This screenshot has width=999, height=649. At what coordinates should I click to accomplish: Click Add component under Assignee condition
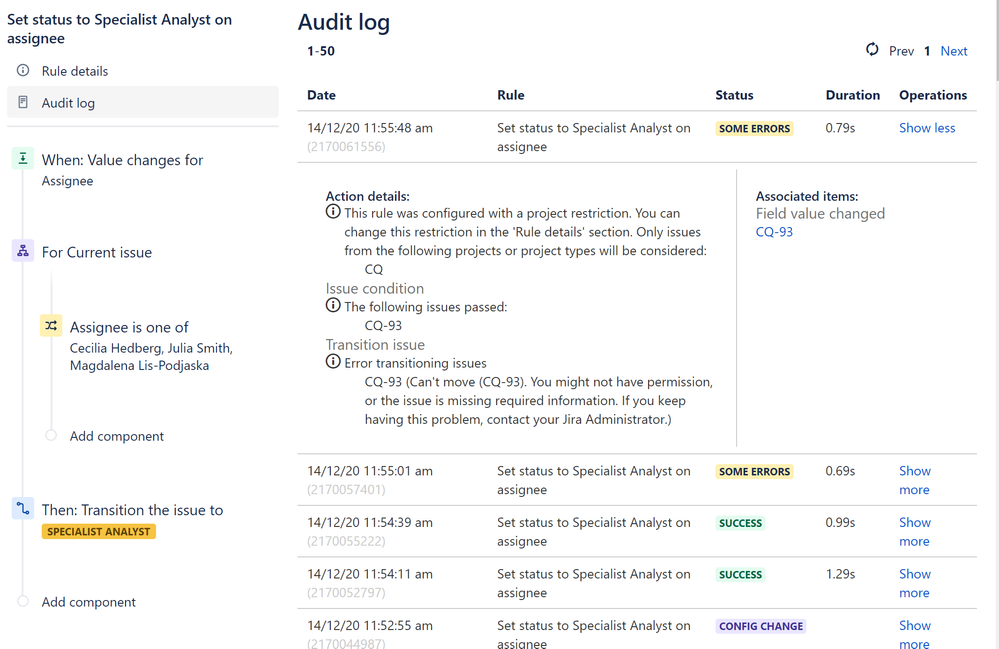coord(117,436)
